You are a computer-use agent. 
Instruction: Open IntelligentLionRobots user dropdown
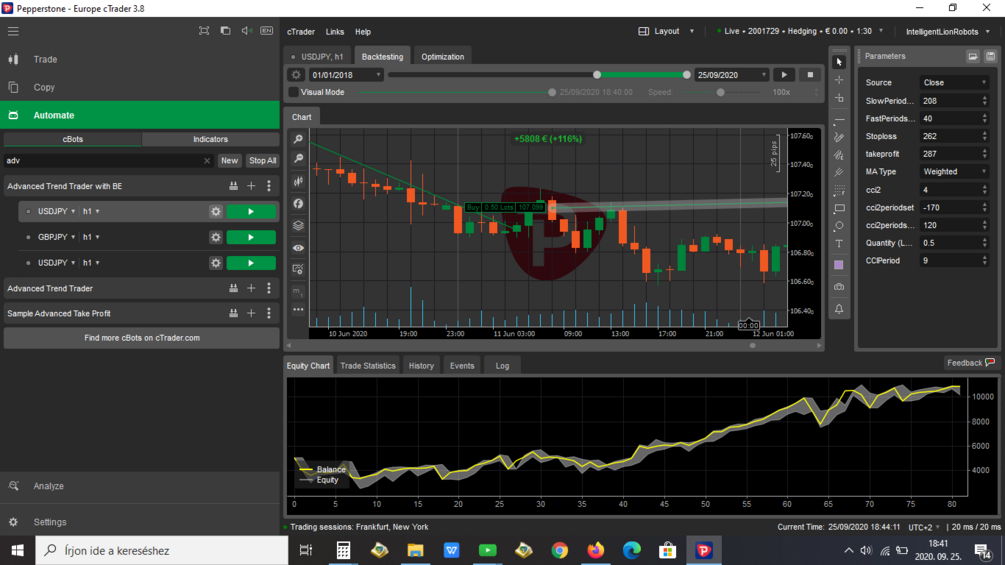(x=948, y=31)
